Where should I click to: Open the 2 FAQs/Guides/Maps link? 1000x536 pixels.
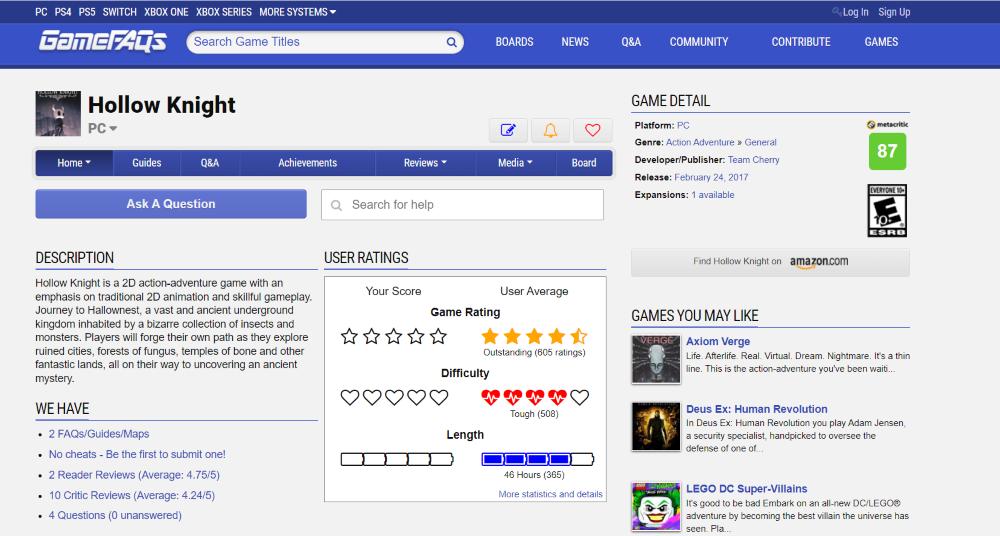[x=99, y=434]
